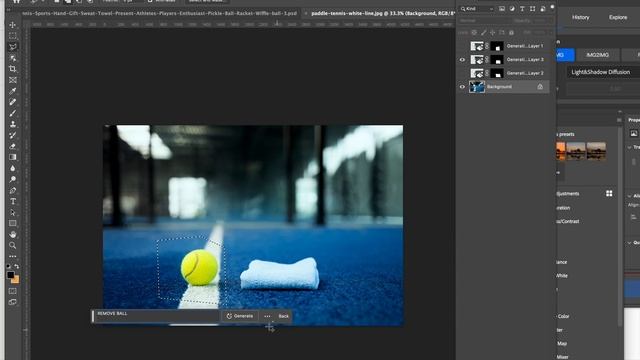
Task: Select the Generative Layer 3 layer thumbnail
Action: pos(477,60)
